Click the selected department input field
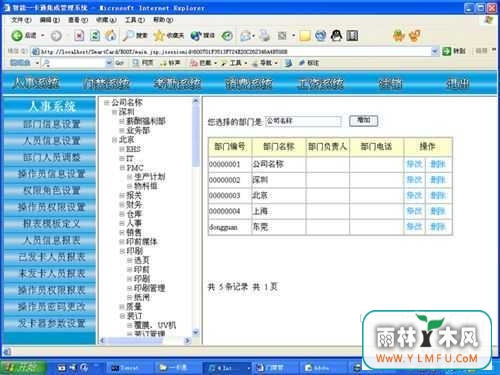Screen dimensions: 500x375 pos(303,121)
